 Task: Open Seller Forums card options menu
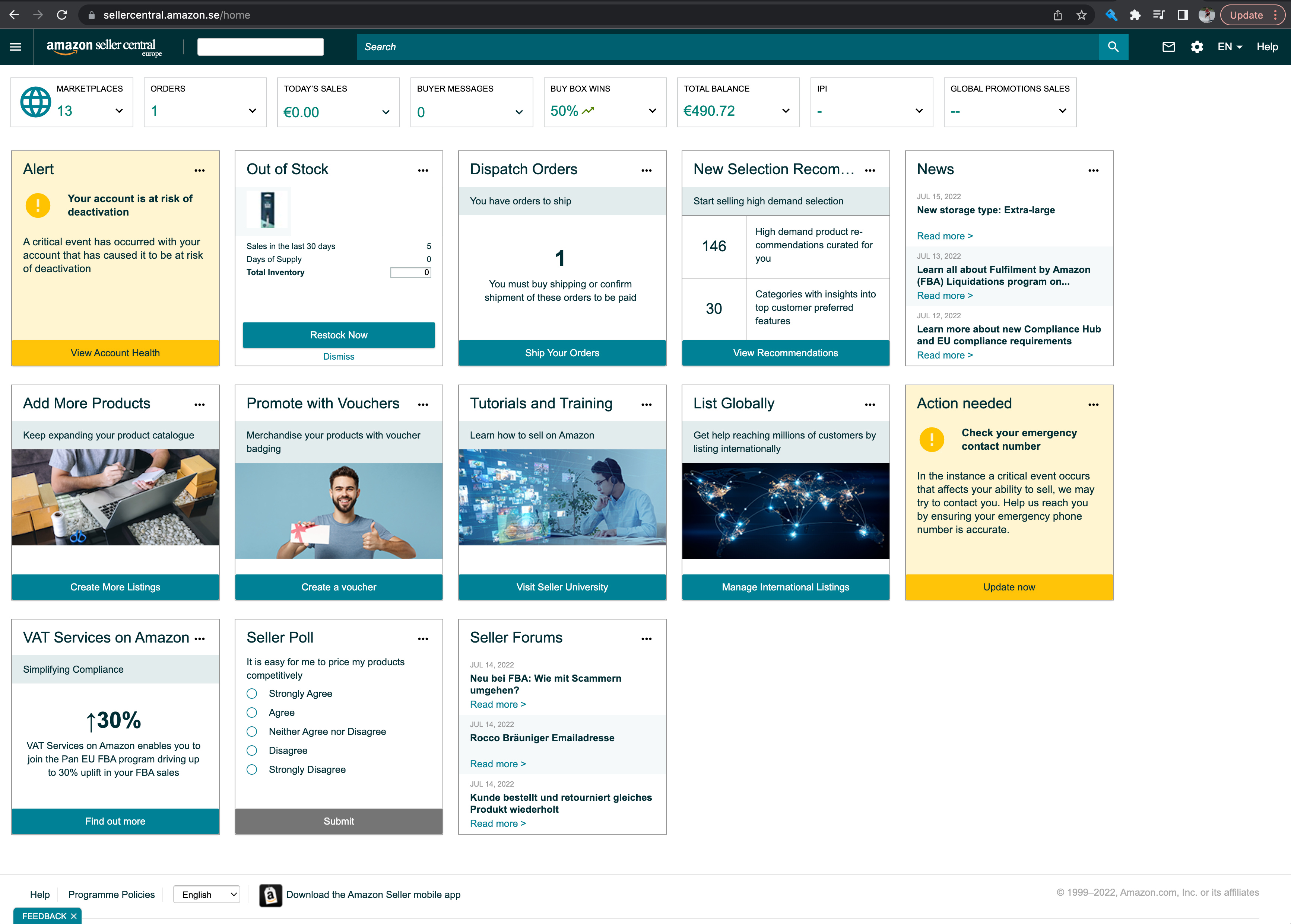pos(647,638)
